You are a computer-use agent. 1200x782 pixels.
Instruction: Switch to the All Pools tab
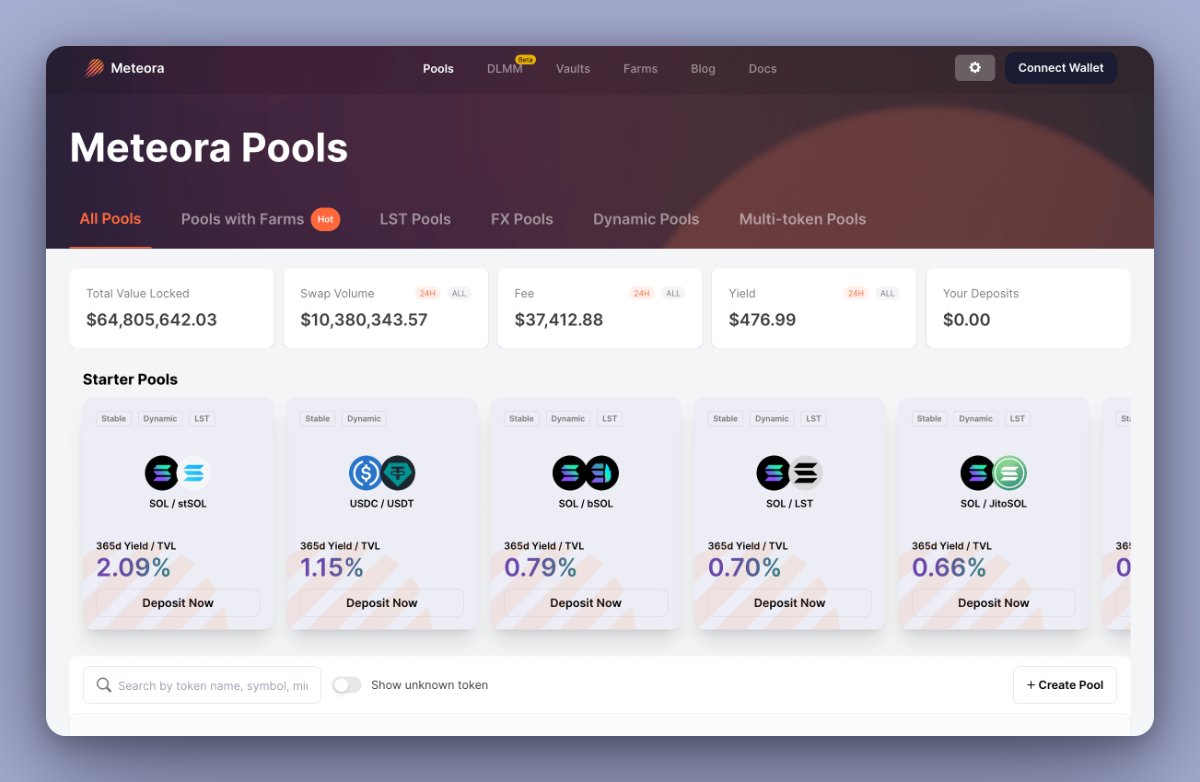point(110,219)
